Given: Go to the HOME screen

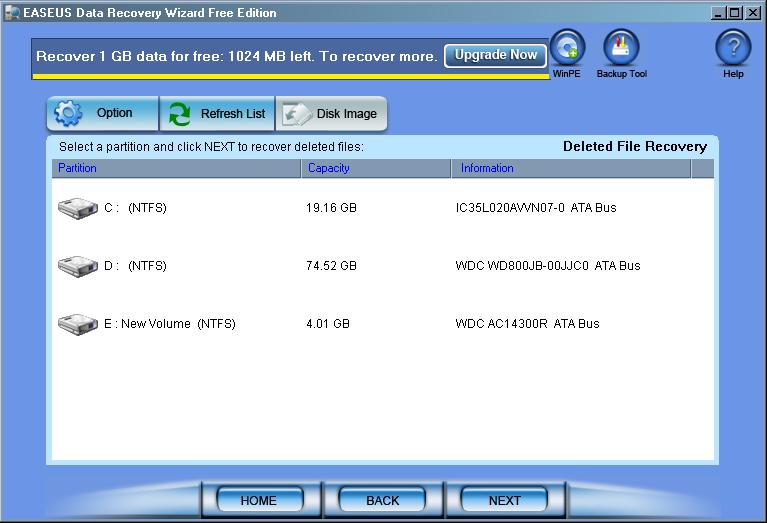Looking at the screenshot, I should [259, 500].
